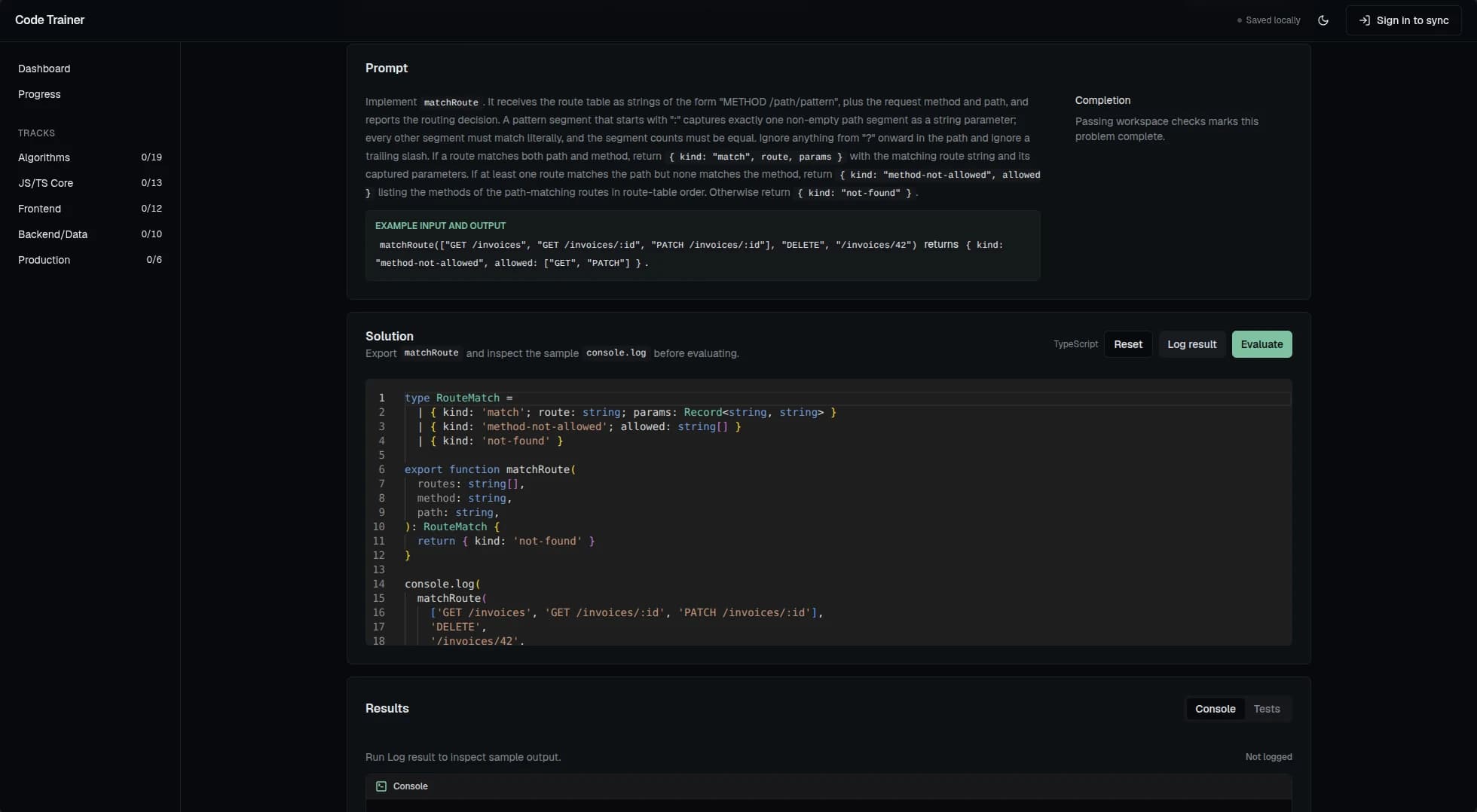
Task: Click the Frontend 0/12 count
Action: pyautogui.click(x=151, y=209)
